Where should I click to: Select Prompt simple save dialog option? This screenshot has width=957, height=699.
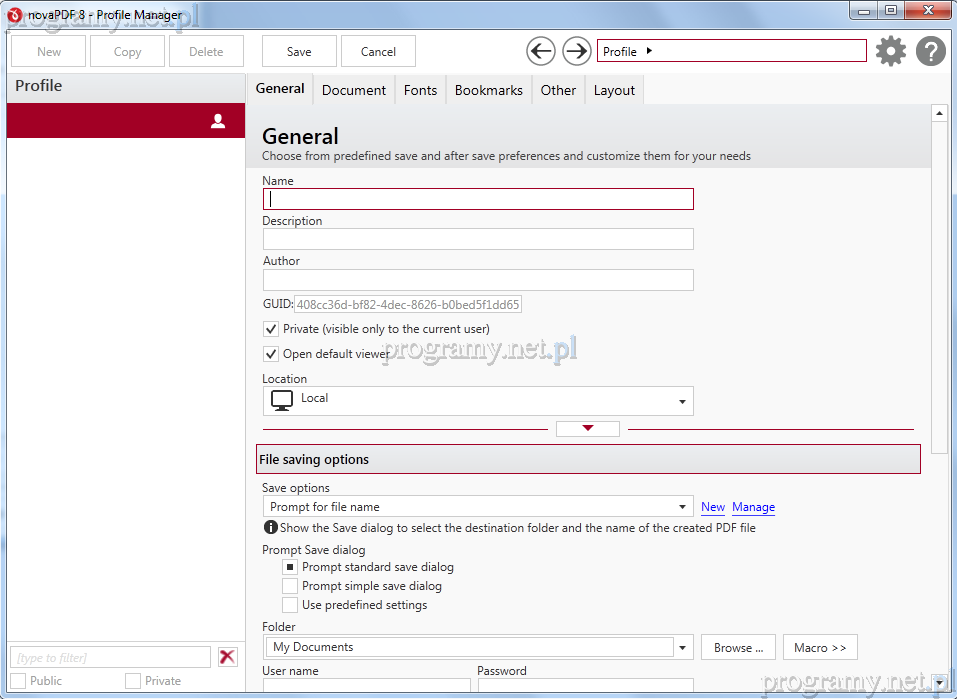tap(290, 586)
